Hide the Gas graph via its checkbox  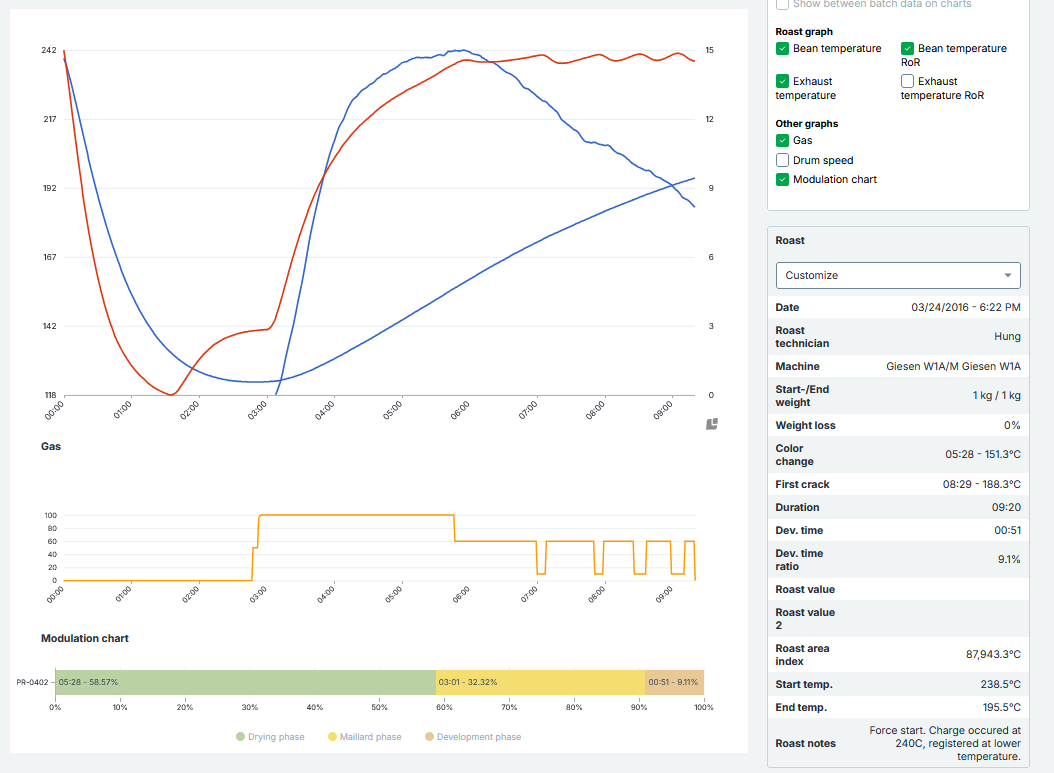pos(782,141)
